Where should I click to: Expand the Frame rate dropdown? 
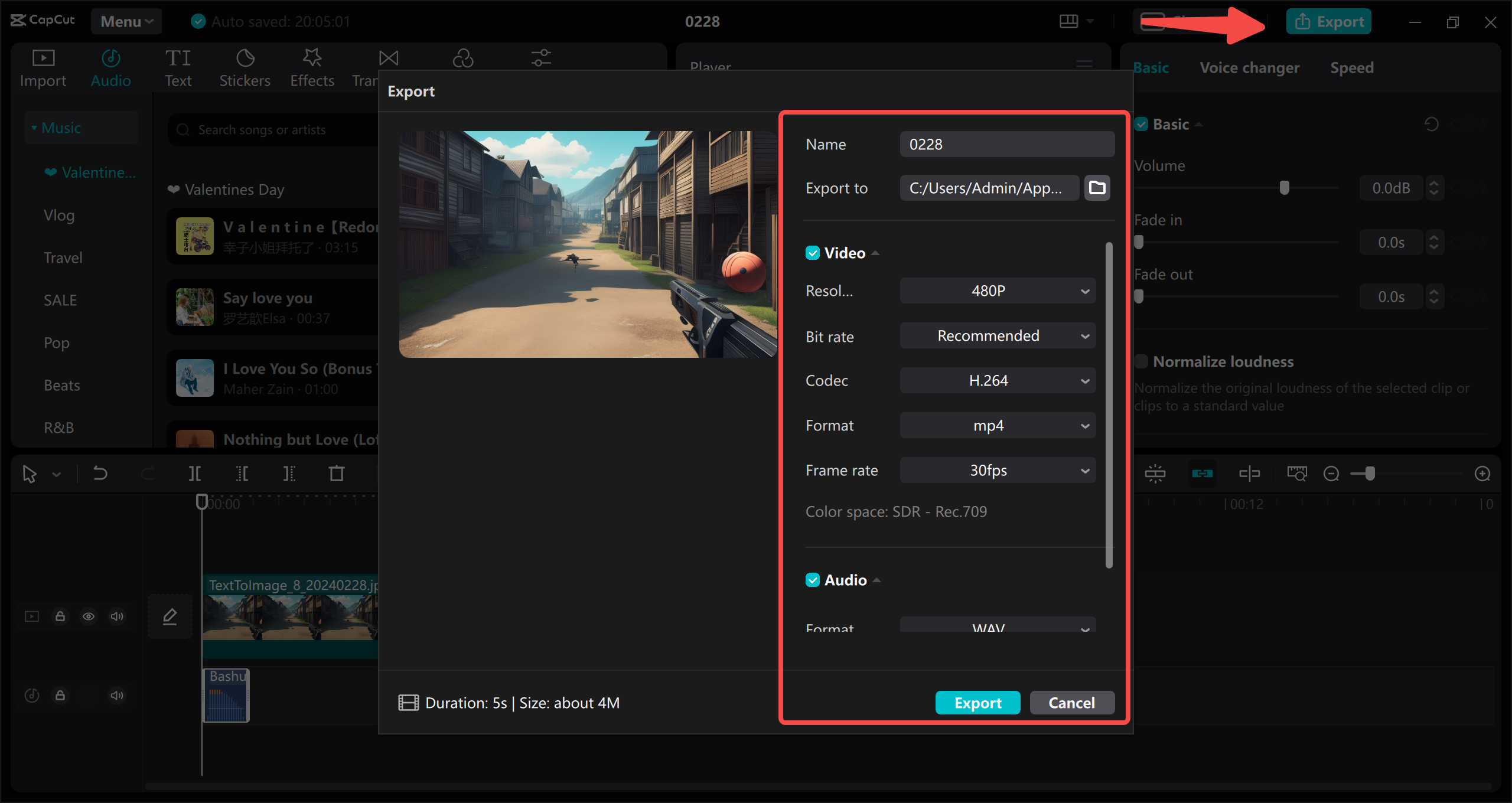pyautogui.click(x=998, y=470)
